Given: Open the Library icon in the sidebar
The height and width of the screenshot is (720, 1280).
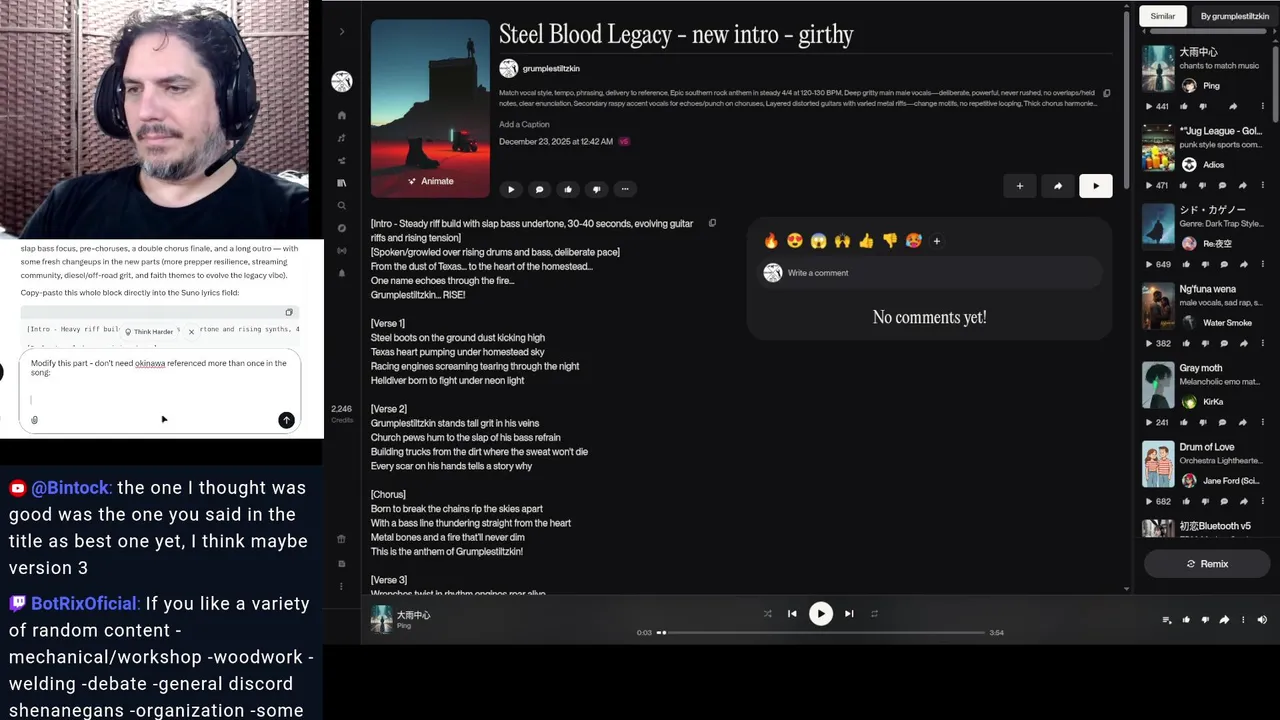Looking at the screenshot, I should point(342,183).
